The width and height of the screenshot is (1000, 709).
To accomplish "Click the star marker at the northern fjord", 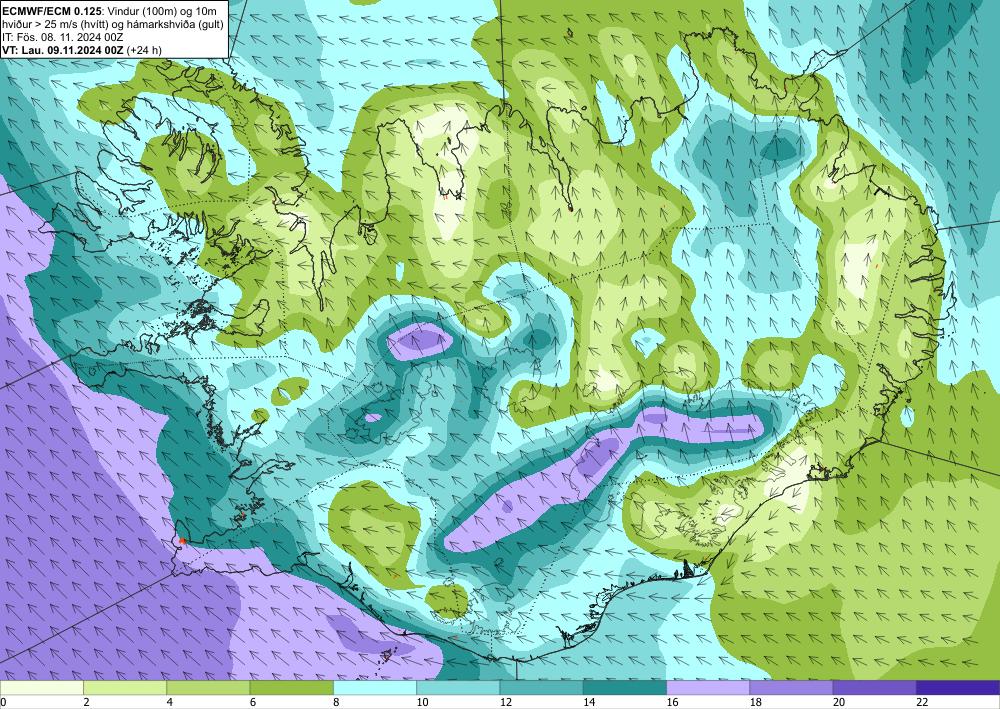I will coord(457,196).
